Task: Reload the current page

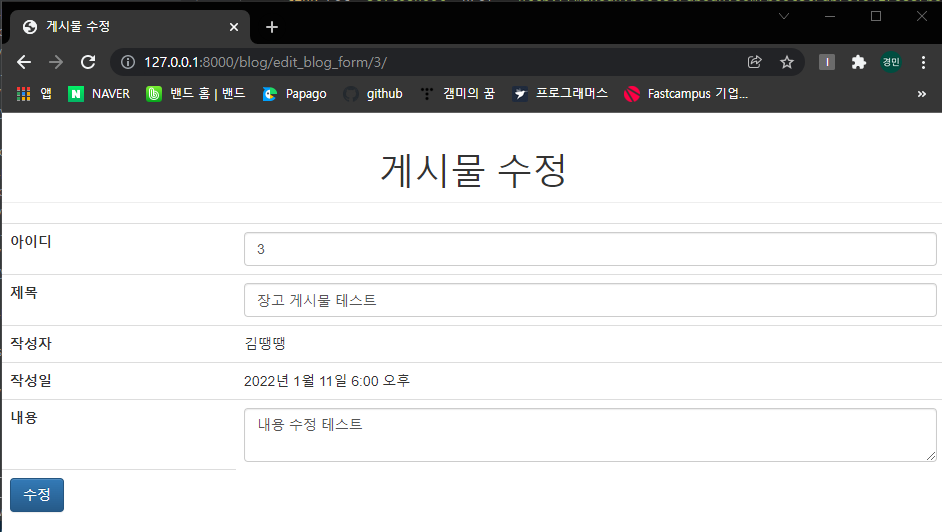Action: tap(88, 62)
